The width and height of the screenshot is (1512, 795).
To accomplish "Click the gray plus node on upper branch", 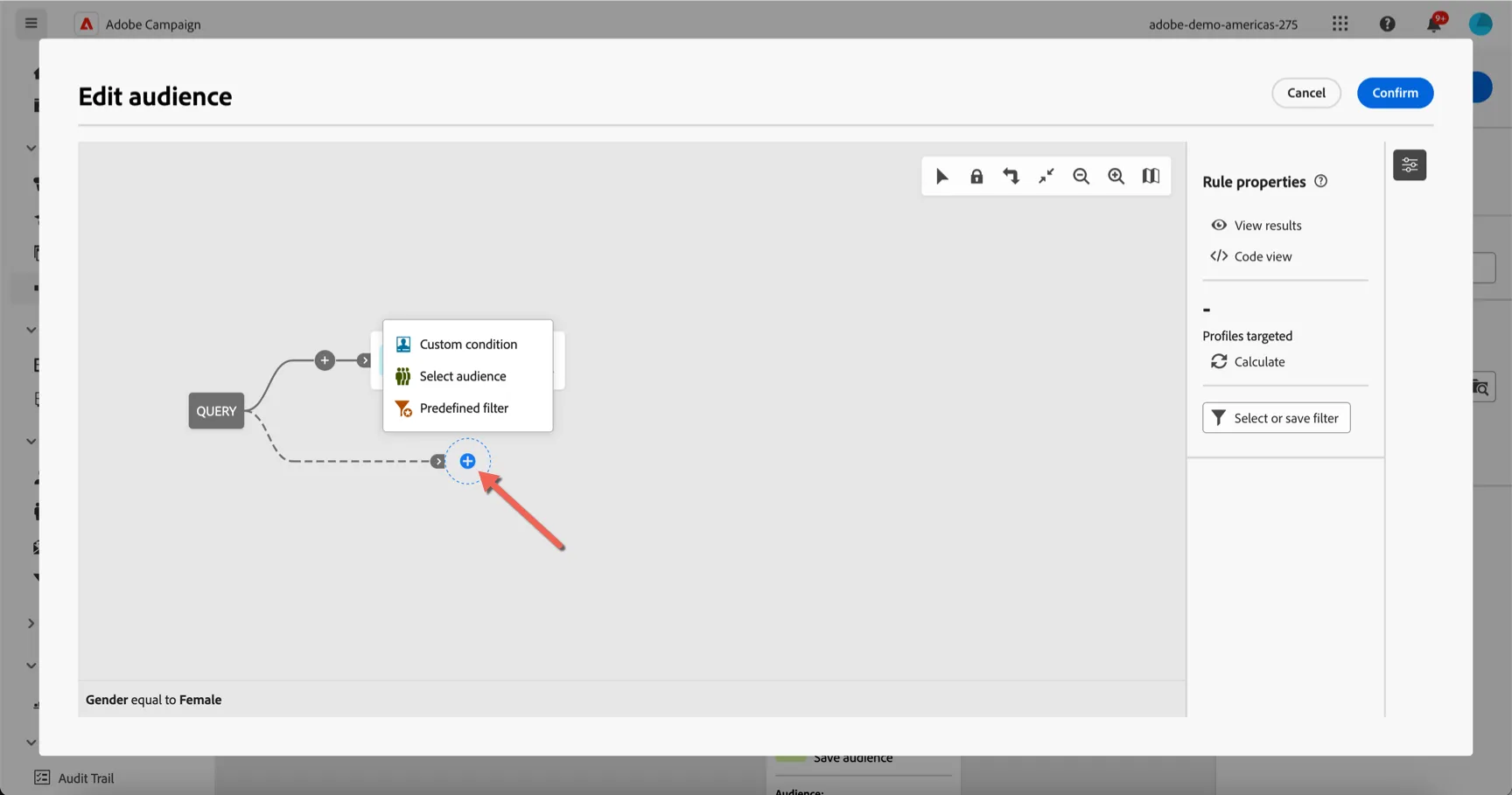I will point(325,360).
